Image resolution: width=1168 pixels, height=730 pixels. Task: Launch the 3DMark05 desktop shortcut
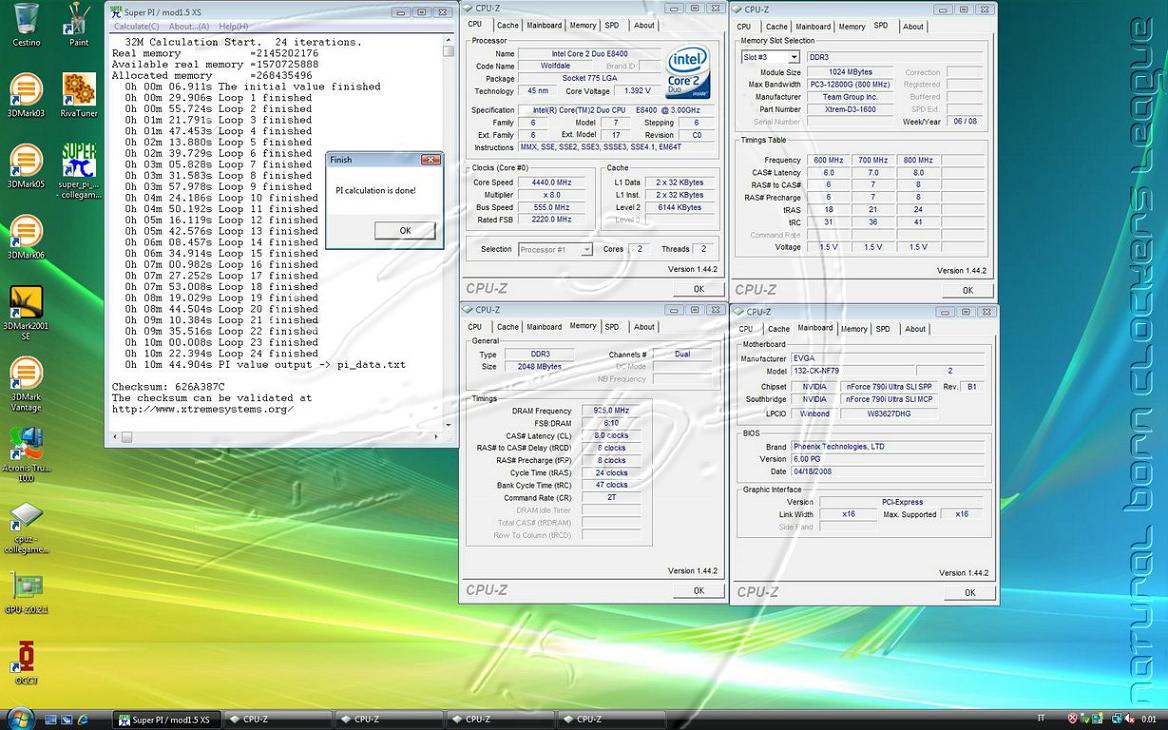tap(26, 166)
